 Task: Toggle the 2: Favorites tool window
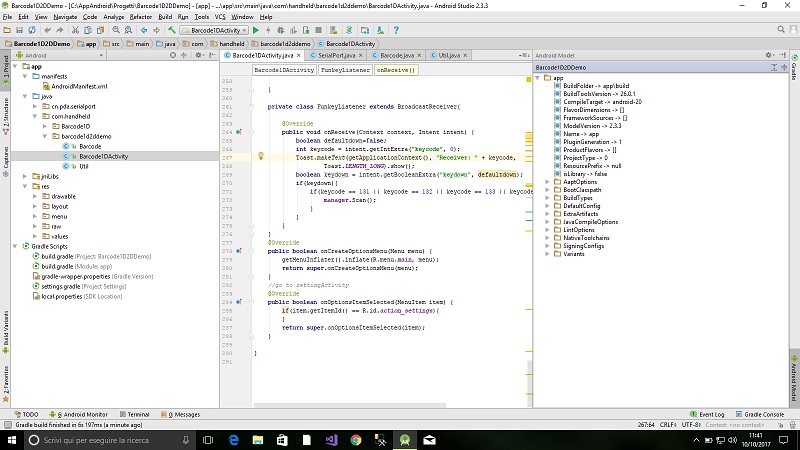(6, 384)
